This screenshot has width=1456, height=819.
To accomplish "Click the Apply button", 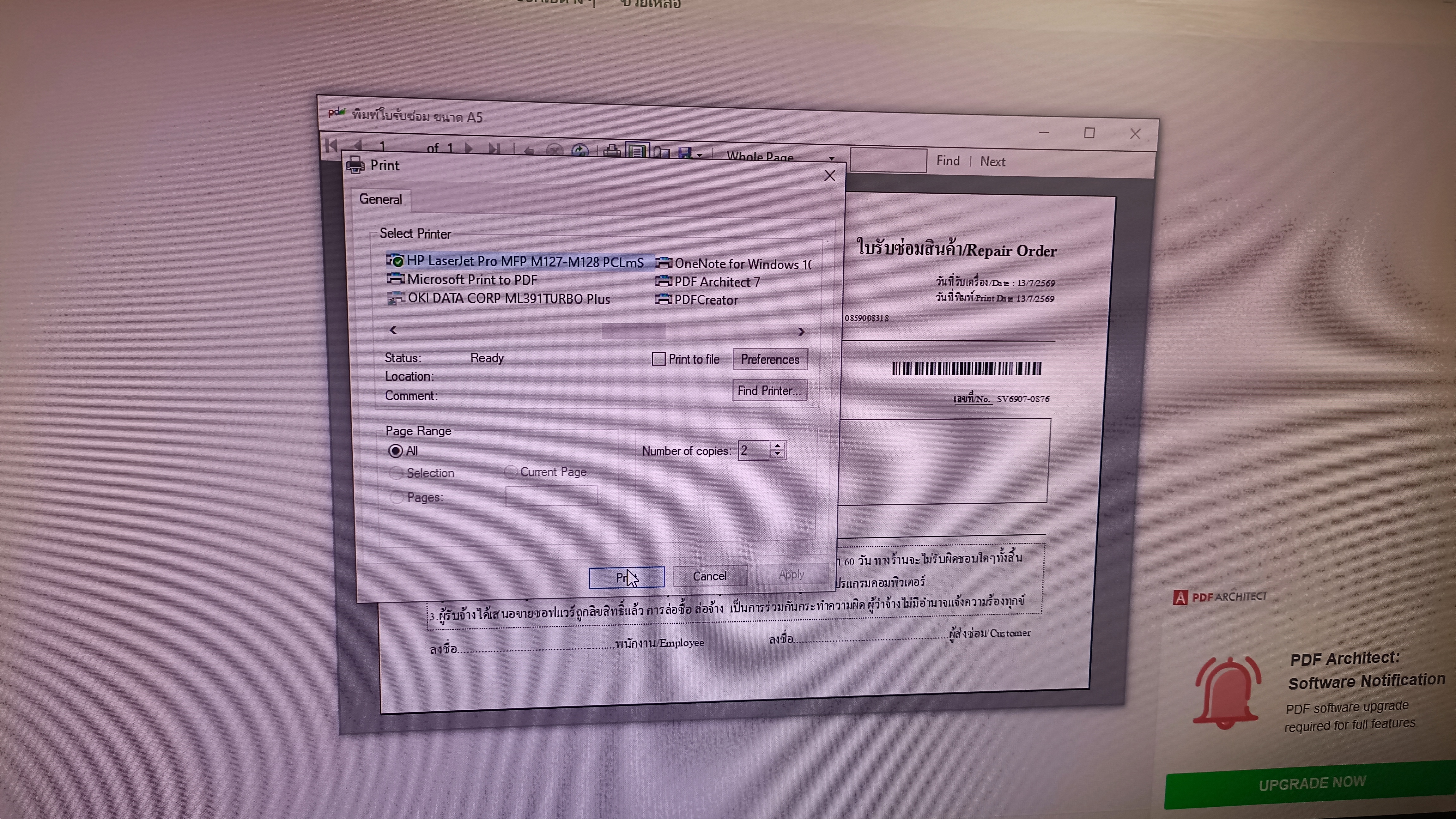I will click(791, 574).
